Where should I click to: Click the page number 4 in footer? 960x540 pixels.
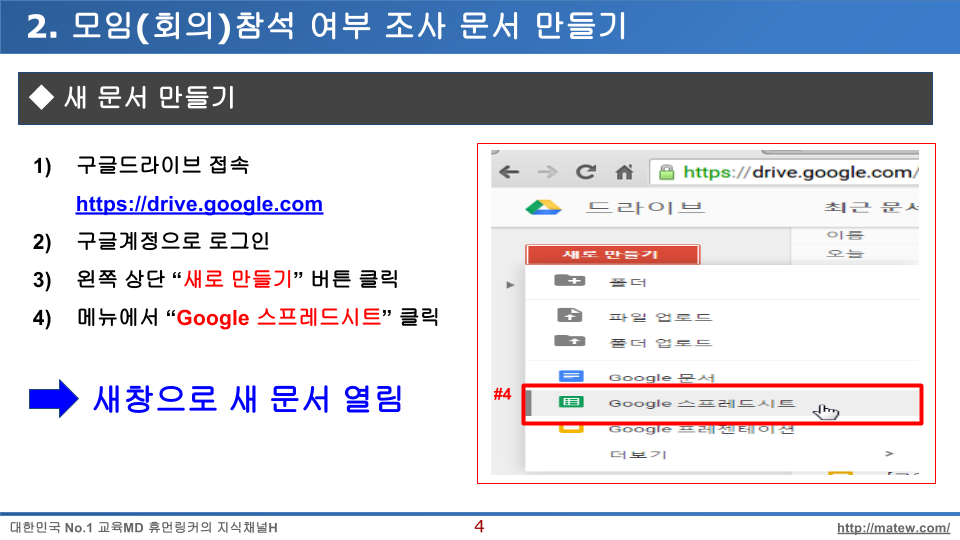click(x=479, y=527)
